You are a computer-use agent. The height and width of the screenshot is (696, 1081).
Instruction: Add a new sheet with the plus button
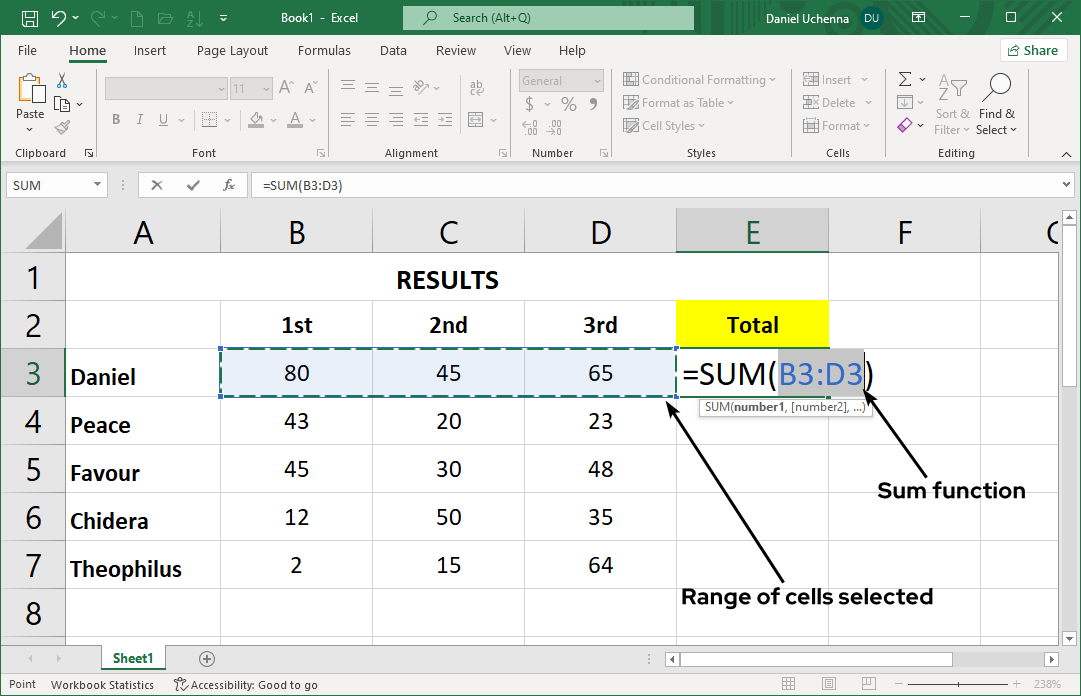click(206, 659)
